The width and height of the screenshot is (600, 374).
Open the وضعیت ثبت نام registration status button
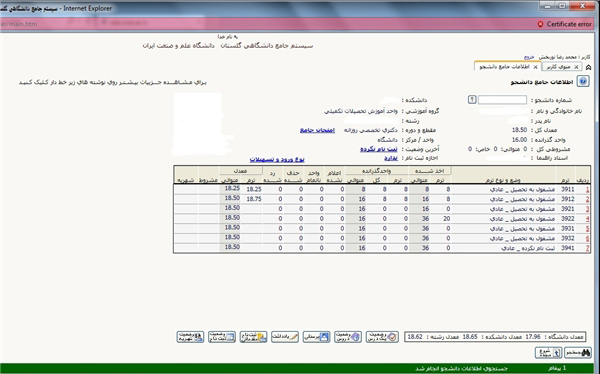click(222, 337)
